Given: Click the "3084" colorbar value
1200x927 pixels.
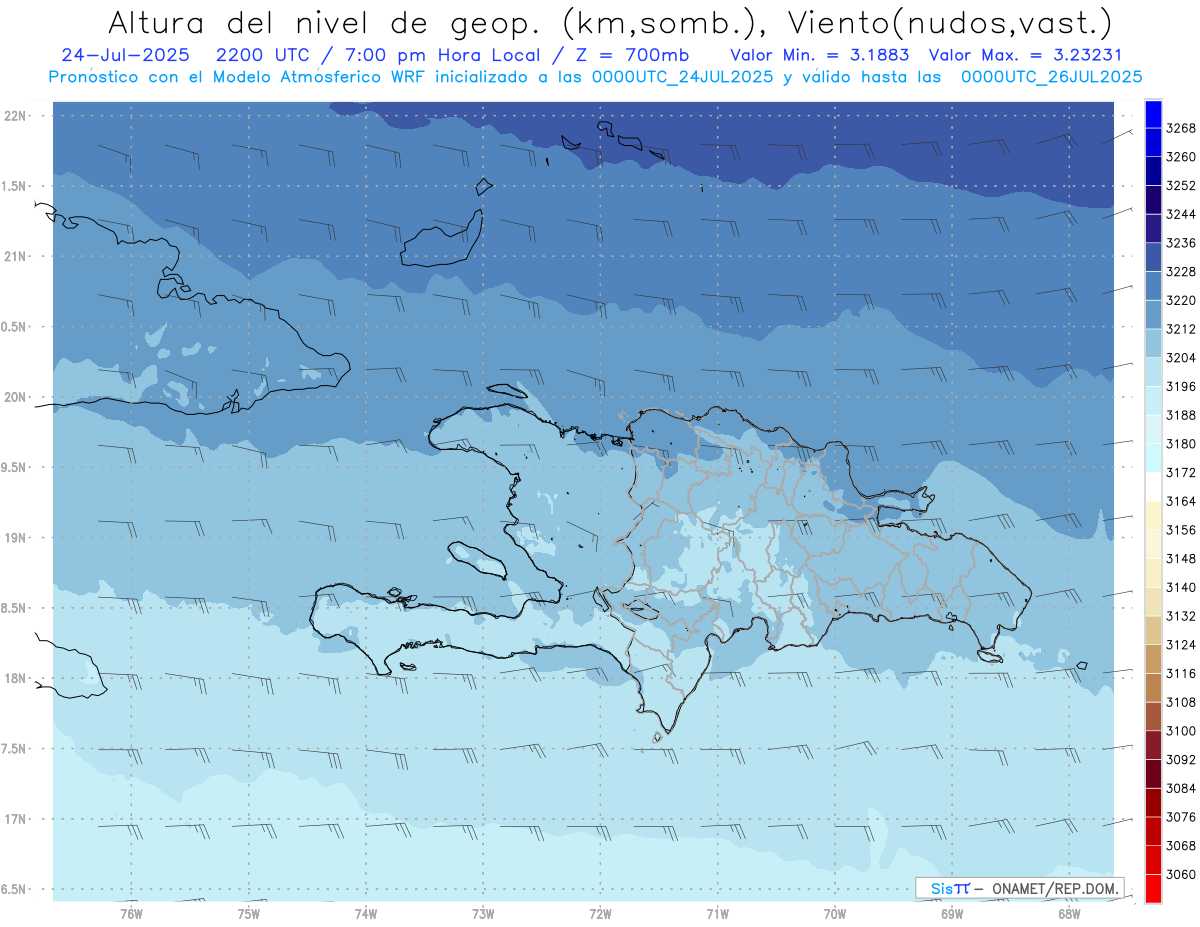Looking at the screenshot, I should click(x=1181, y=788).
